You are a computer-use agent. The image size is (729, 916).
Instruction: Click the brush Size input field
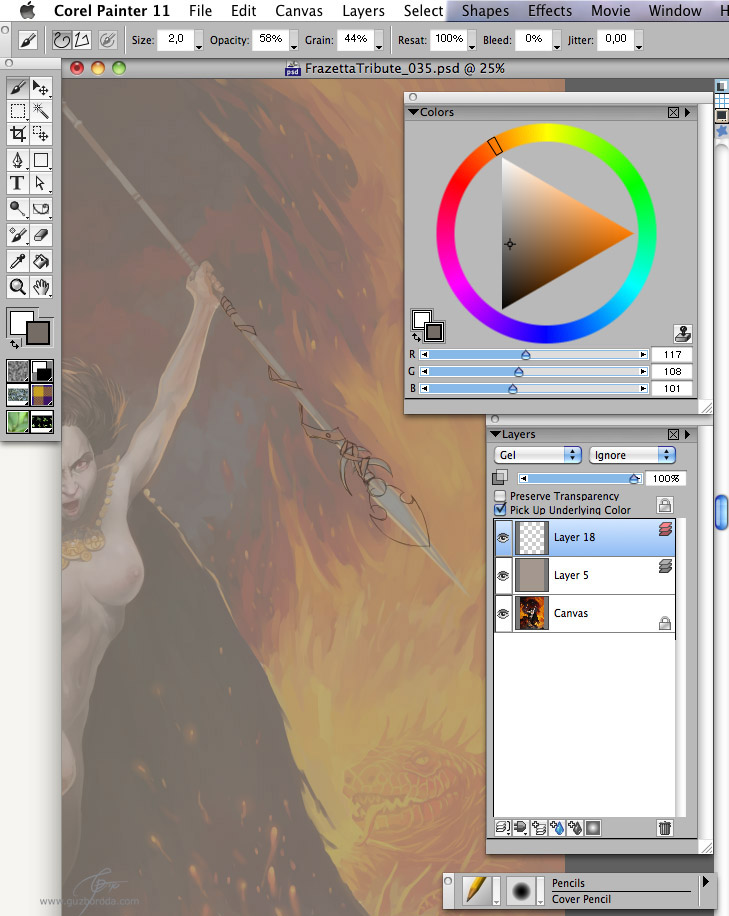[174, 40]
